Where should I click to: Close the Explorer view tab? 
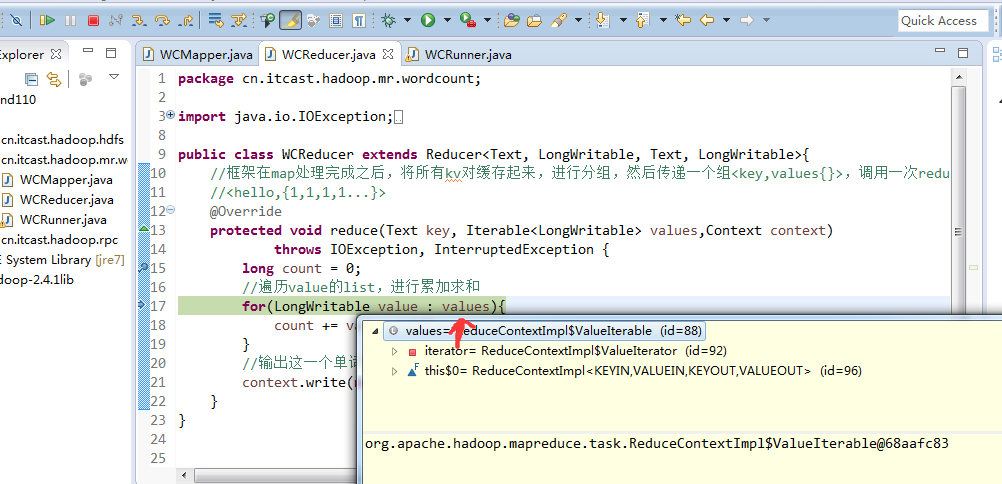(56, 54)
